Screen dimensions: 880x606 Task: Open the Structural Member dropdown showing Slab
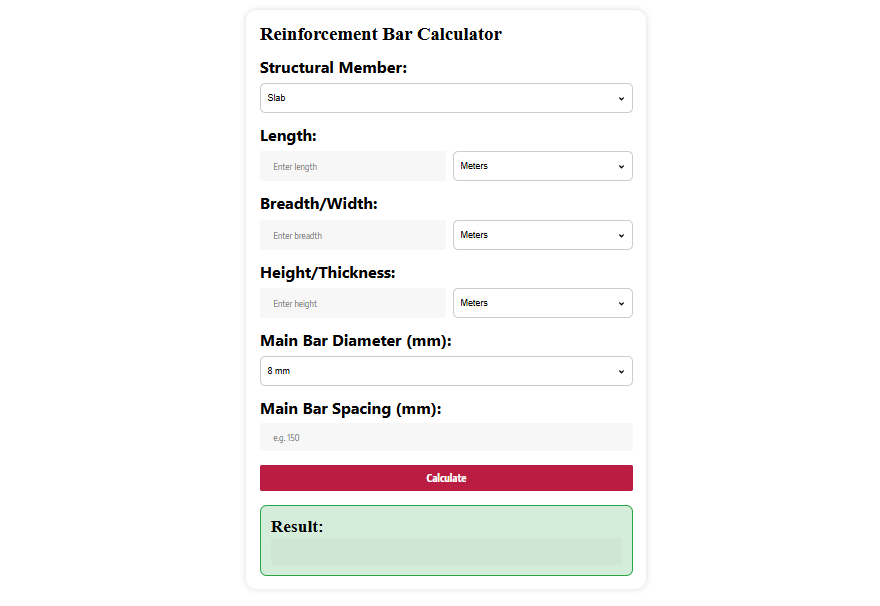pyautogui.click(x=446, y=98)
